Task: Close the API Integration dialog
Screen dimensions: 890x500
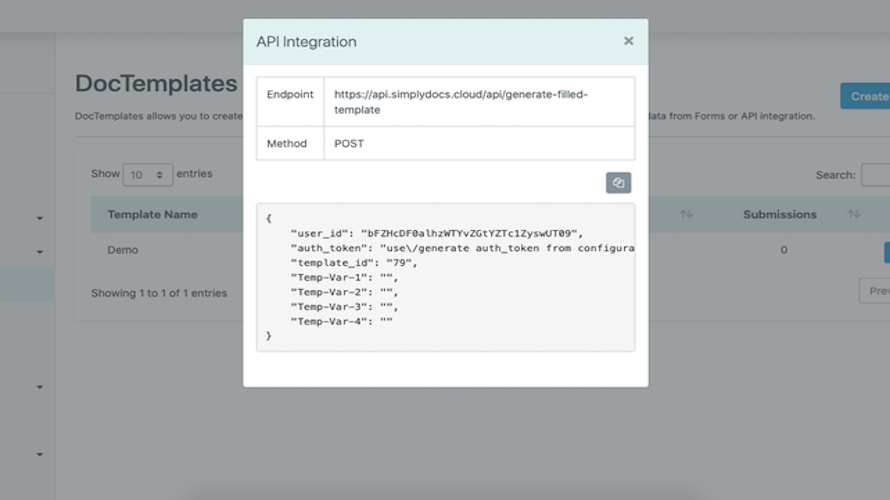Action: (628, 41)
